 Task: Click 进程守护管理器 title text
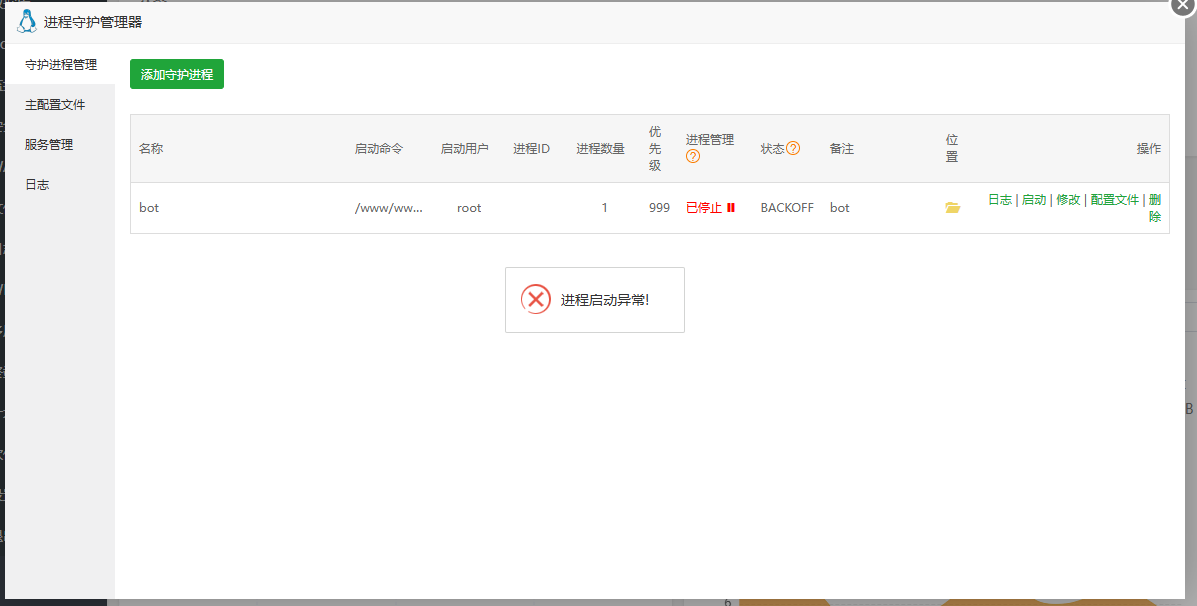coord(93,22)
